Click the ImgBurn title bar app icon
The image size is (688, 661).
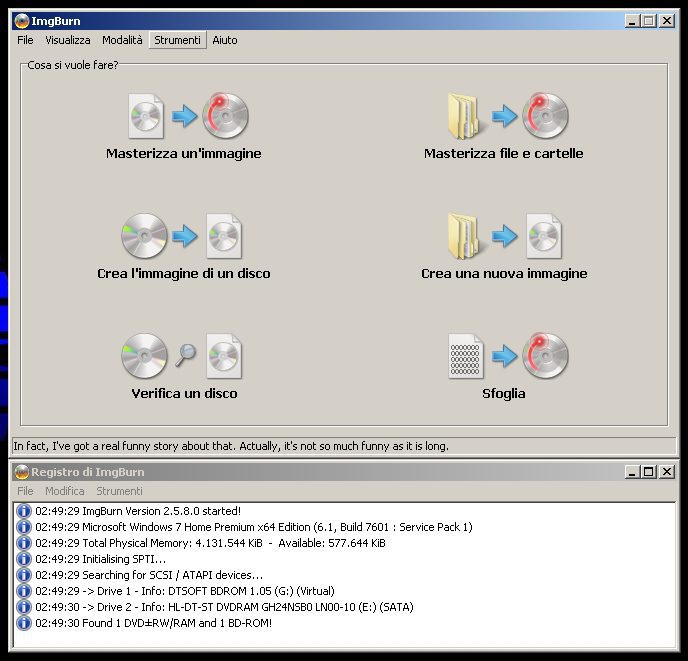(21, 20)
